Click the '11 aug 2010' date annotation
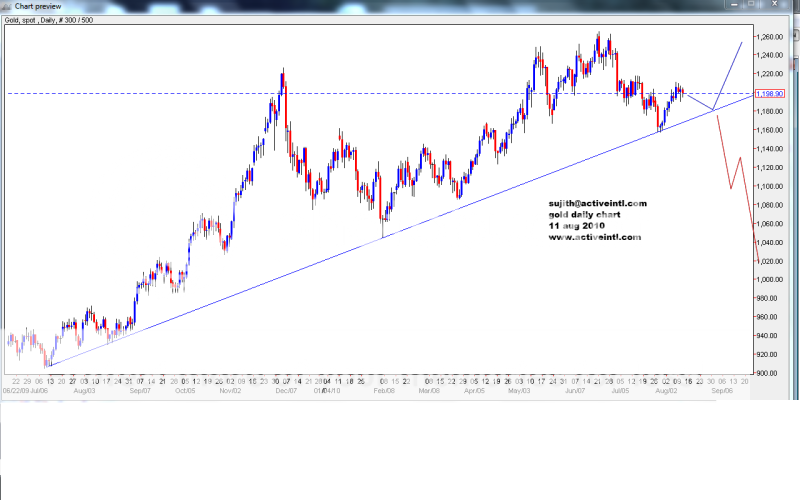This screenshot has width=800, height=500. coord(578,226)
